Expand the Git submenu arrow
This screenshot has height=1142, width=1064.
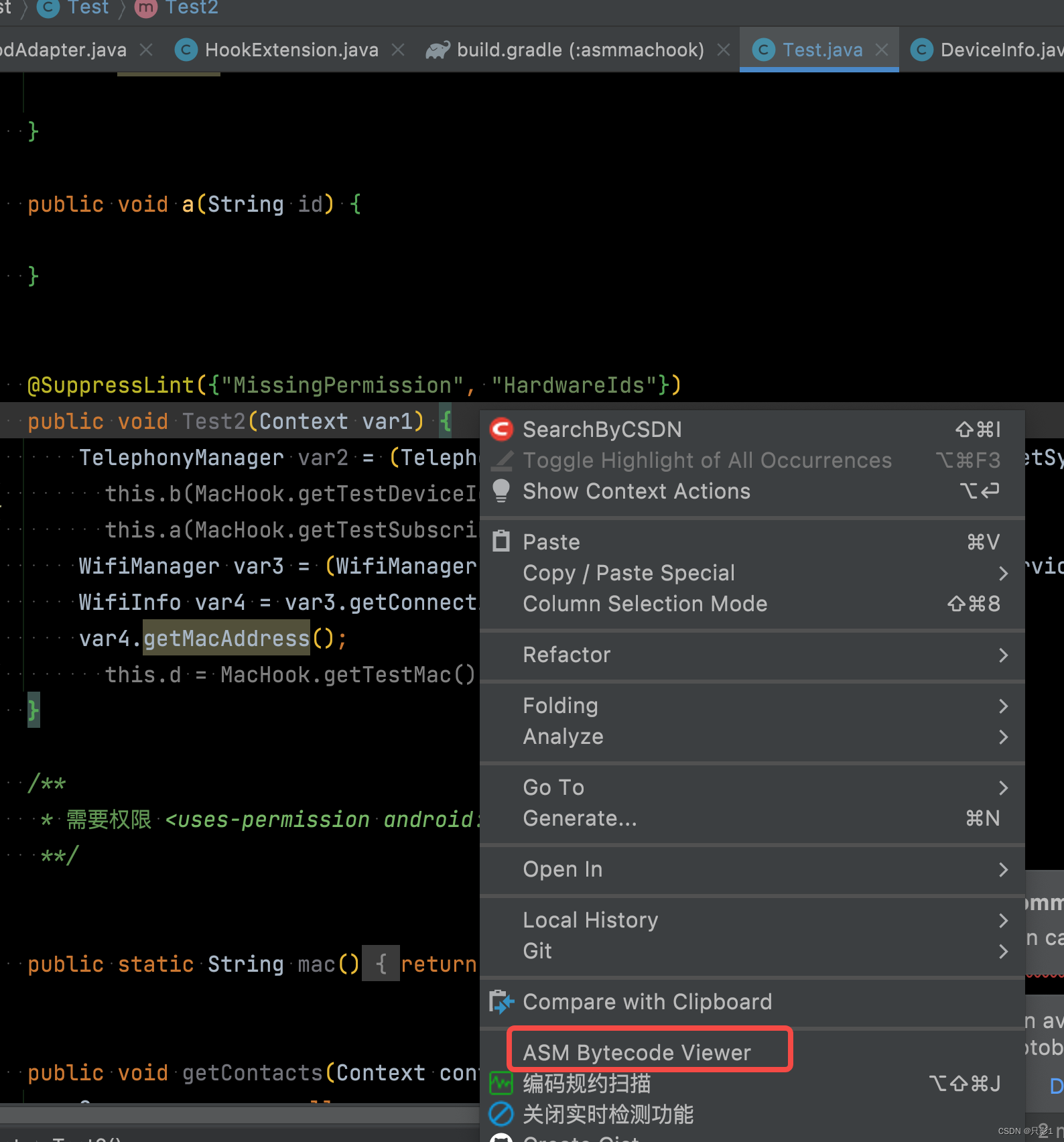click(x=1003, y=951)
